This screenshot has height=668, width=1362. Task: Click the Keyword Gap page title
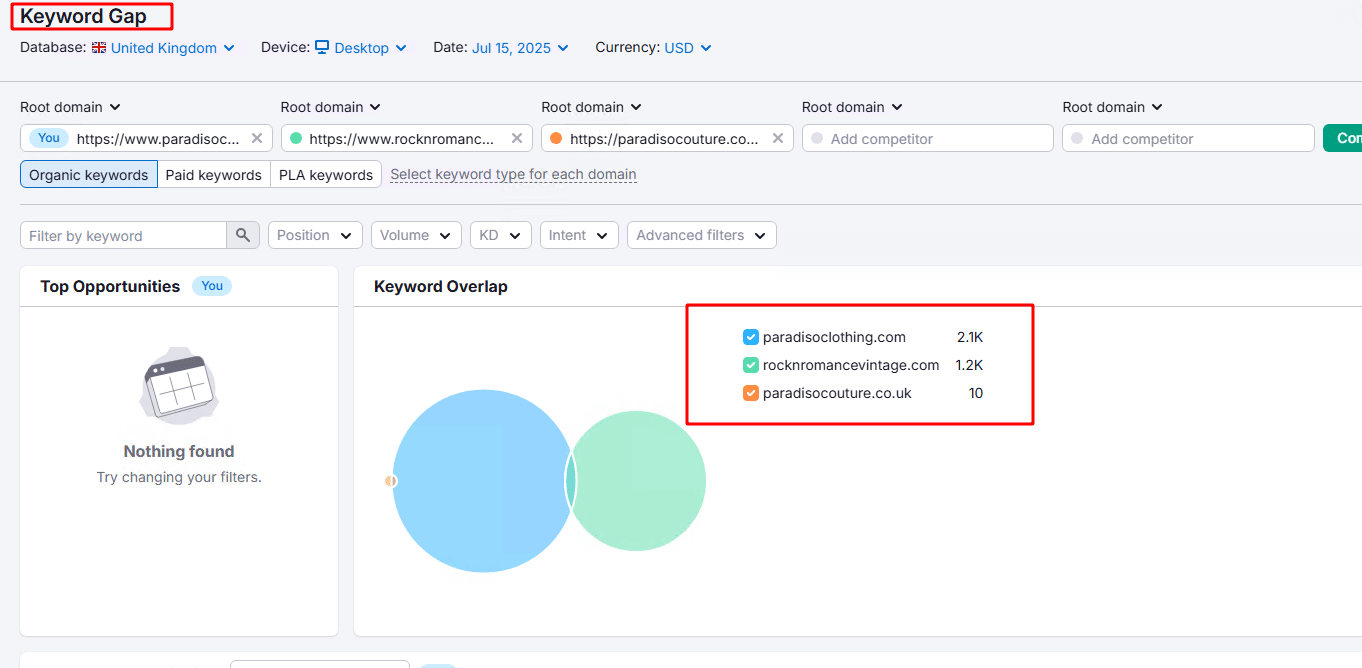[83, 16]
